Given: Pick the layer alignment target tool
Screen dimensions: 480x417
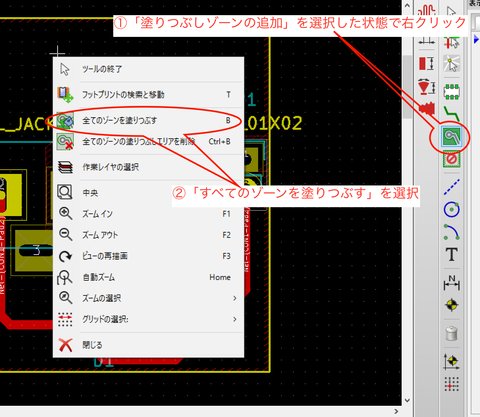Looking at the screenshot, I should [x=452, y=305].
